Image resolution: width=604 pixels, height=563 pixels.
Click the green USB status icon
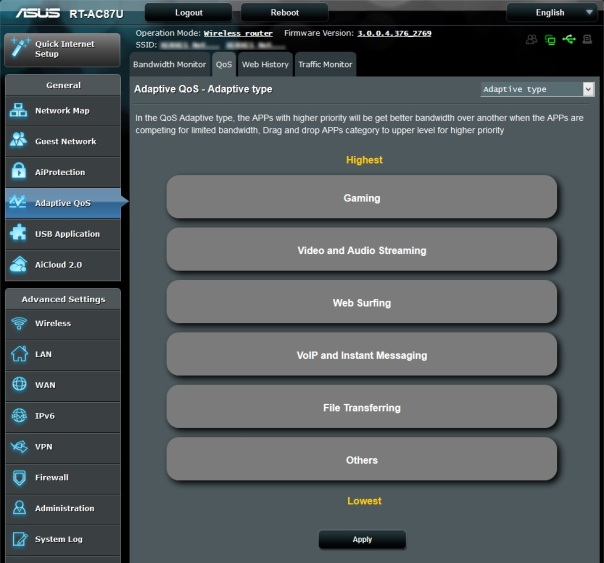pos(569,39)
